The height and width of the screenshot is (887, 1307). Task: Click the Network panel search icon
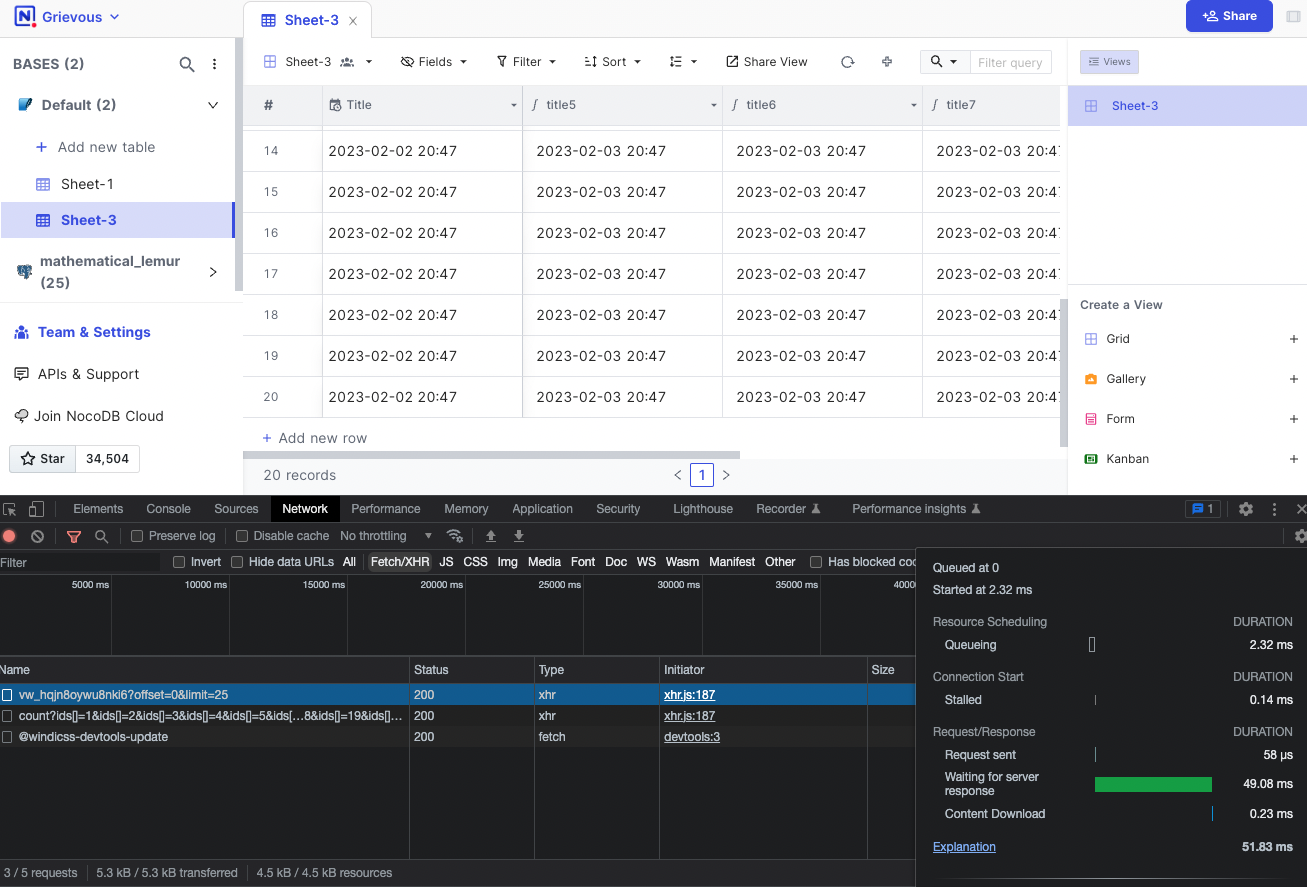[x=101, y=536]
